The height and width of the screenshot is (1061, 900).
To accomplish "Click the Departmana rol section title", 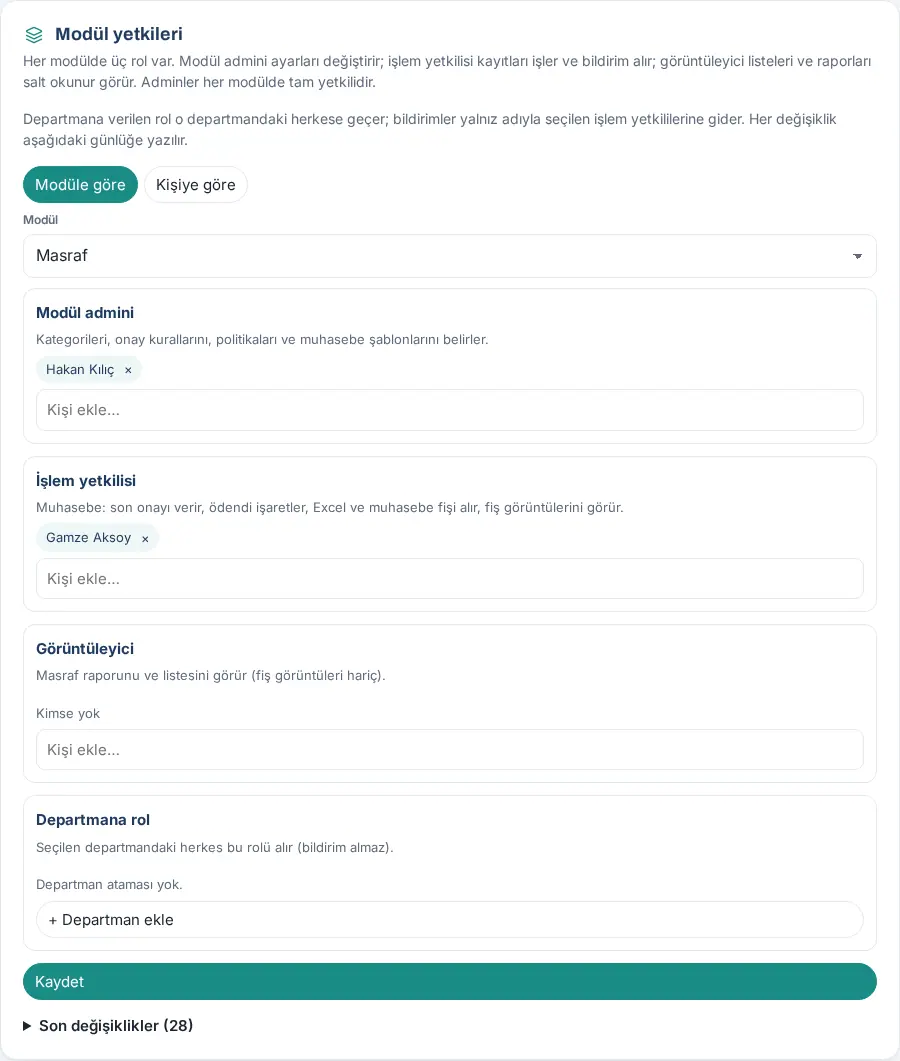I will pyautogui.click(x=93, y=820).
